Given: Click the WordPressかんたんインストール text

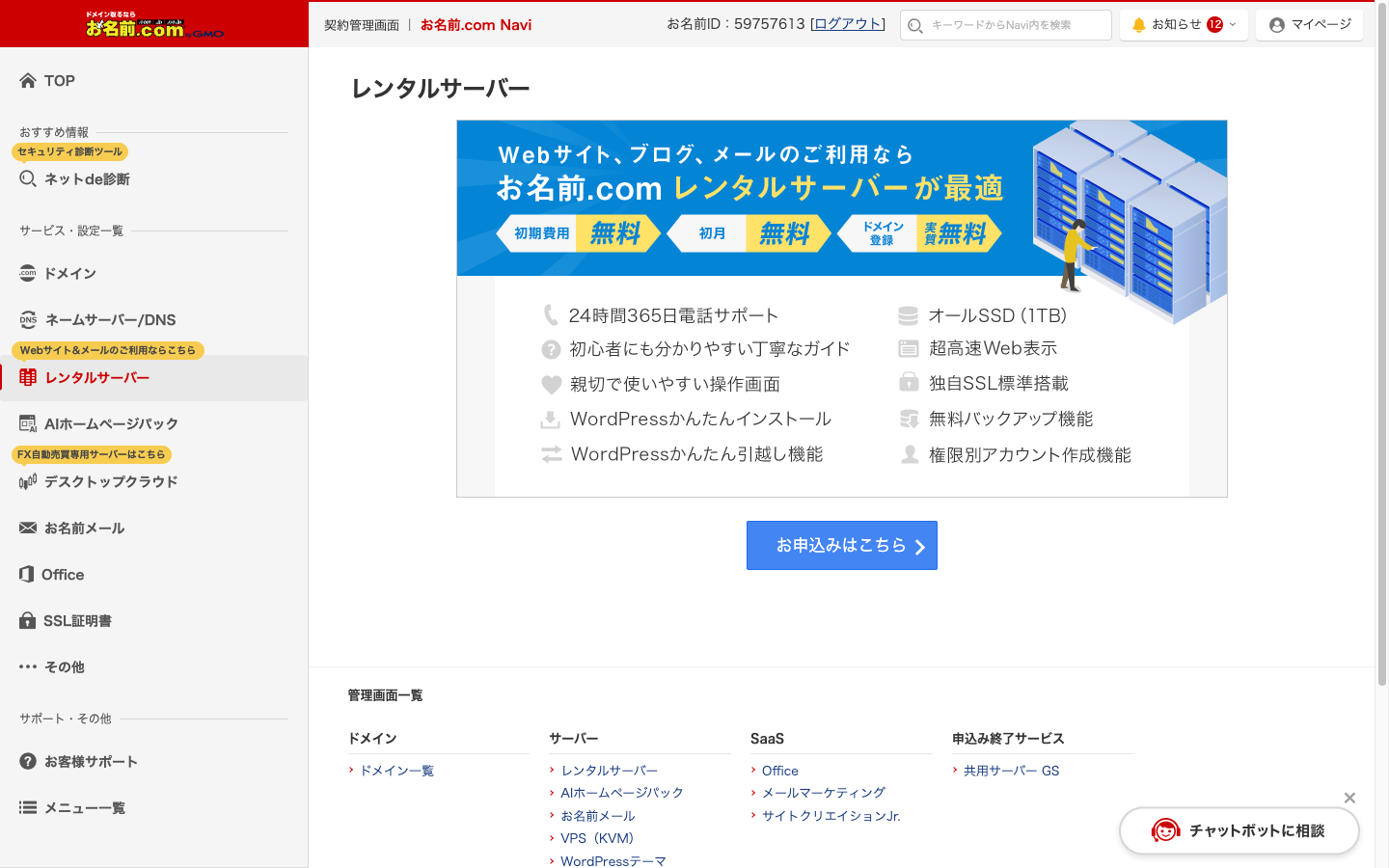Looking at the screenshot, I should click(x=700, y=419).
